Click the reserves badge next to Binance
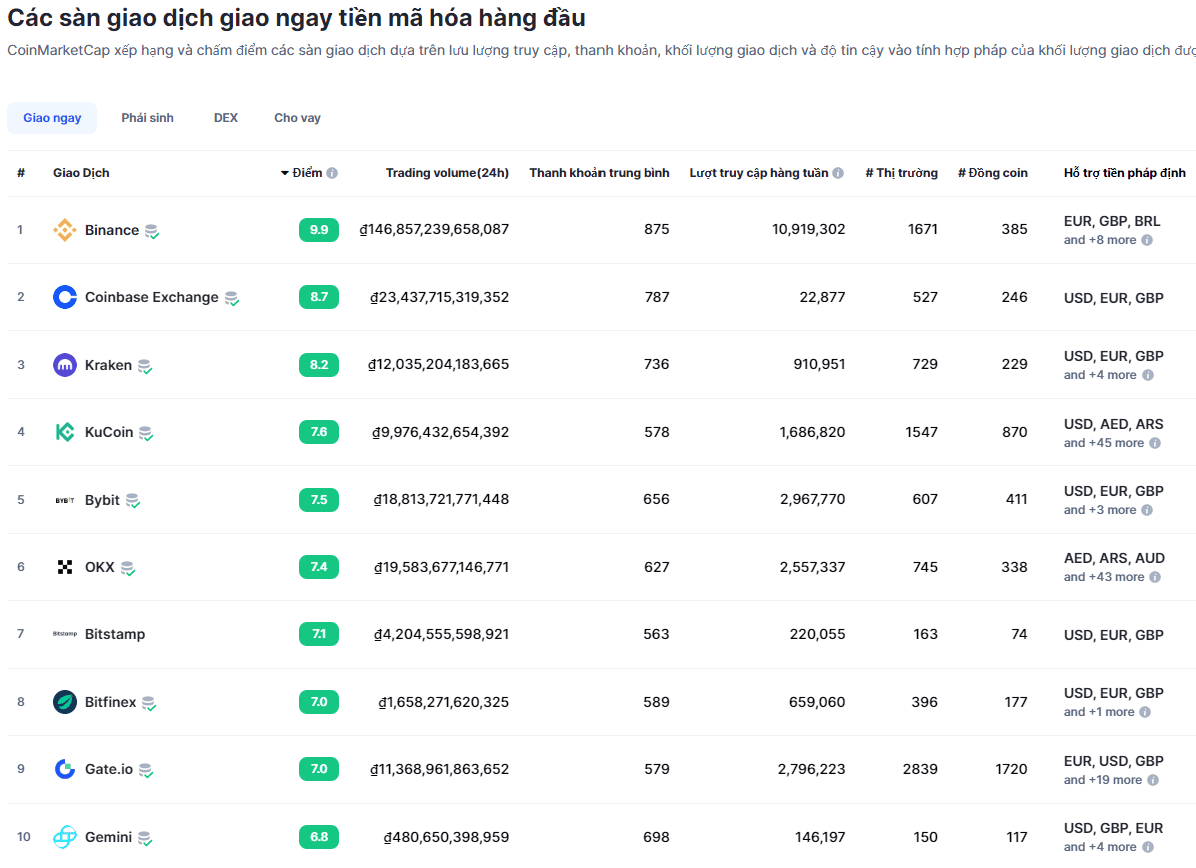 (x=152, y=231)
